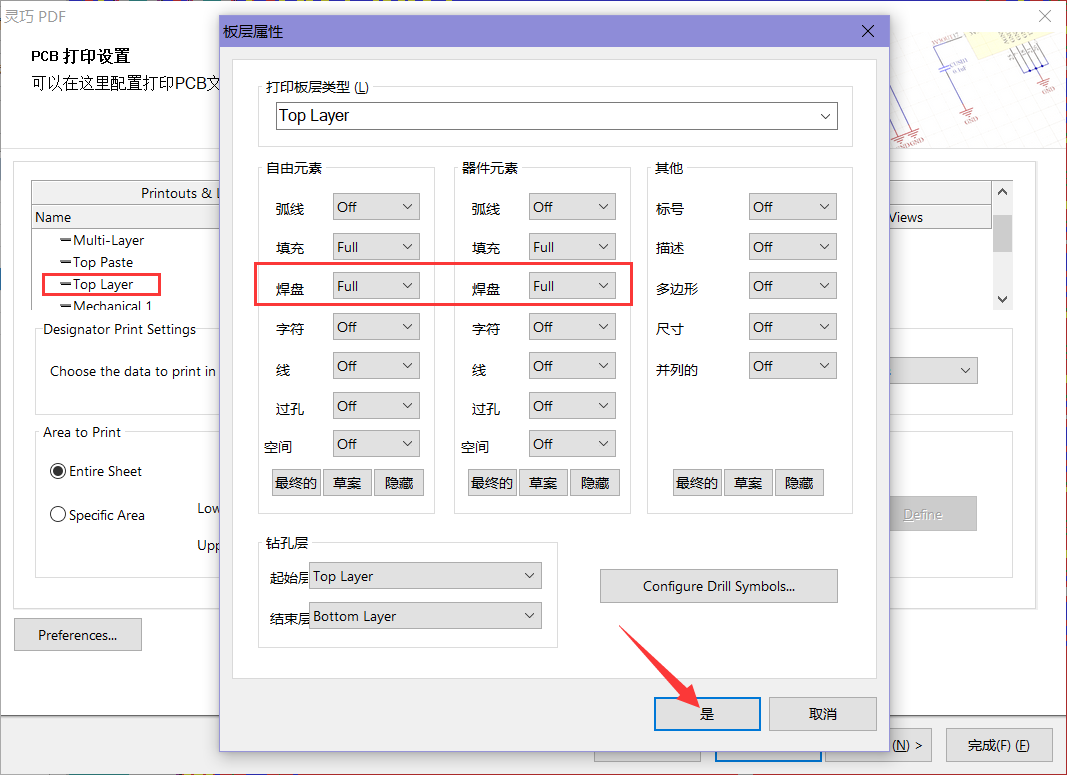Image resolution: width=1067 pixels, height=775 pixels.
Task: Open Configure Drill Symbols
Action: [x=718, y=586]
